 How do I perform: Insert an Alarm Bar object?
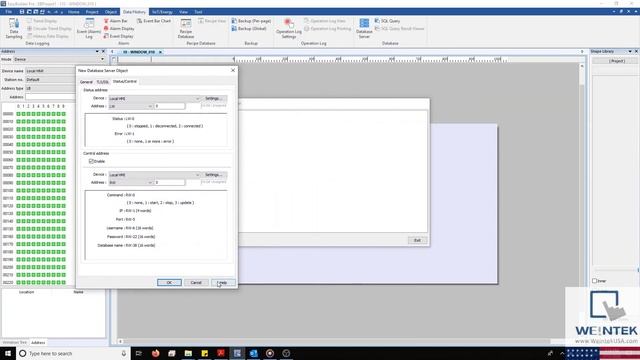coord(116,21)
